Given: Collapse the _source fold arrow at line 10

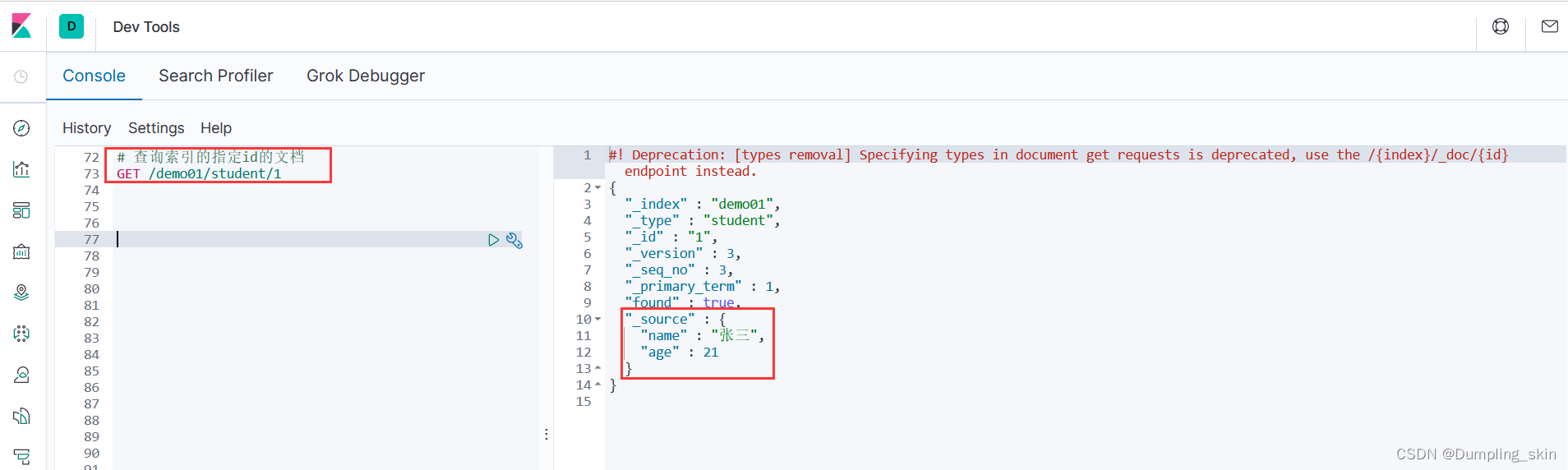Looking at the screenshot, I should (x=598, y=320).
